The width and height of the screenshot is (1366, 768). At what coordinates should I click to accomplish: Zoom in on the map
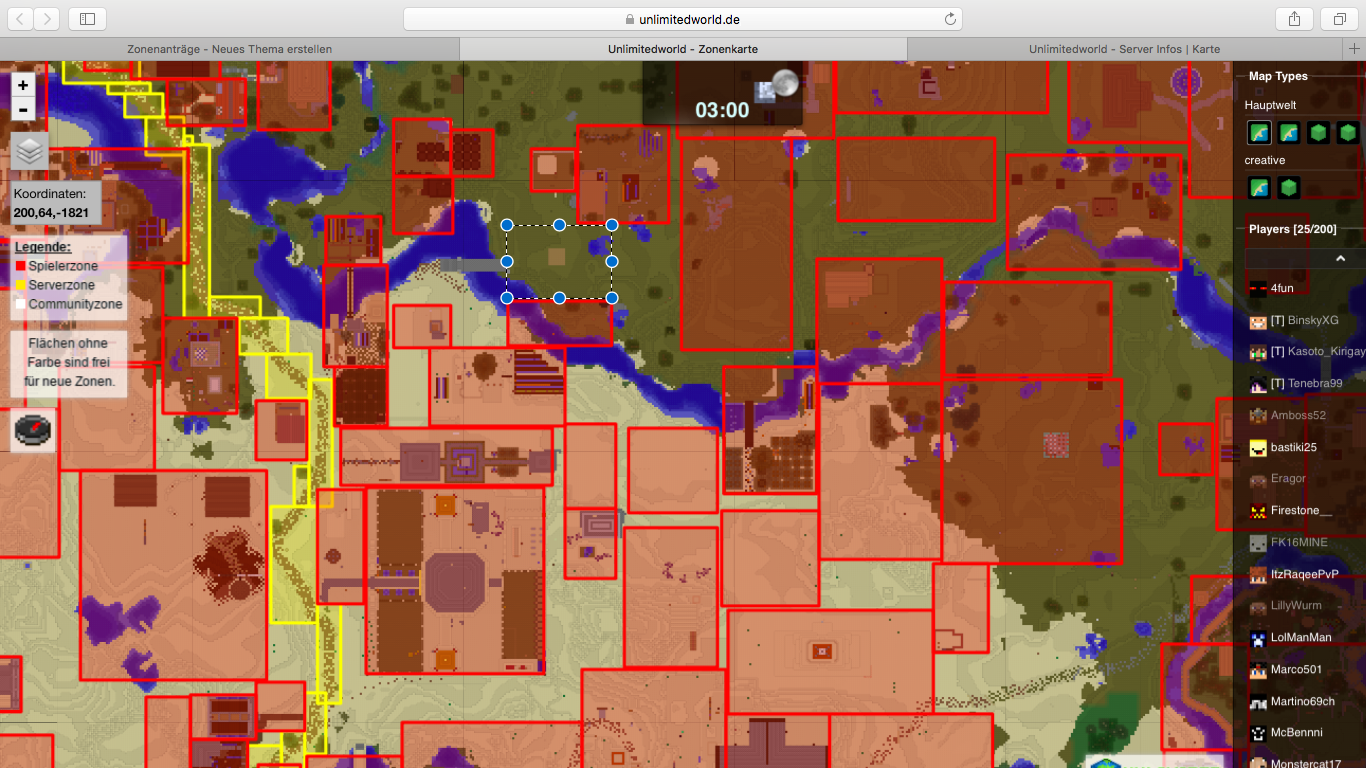click(23, 85)
